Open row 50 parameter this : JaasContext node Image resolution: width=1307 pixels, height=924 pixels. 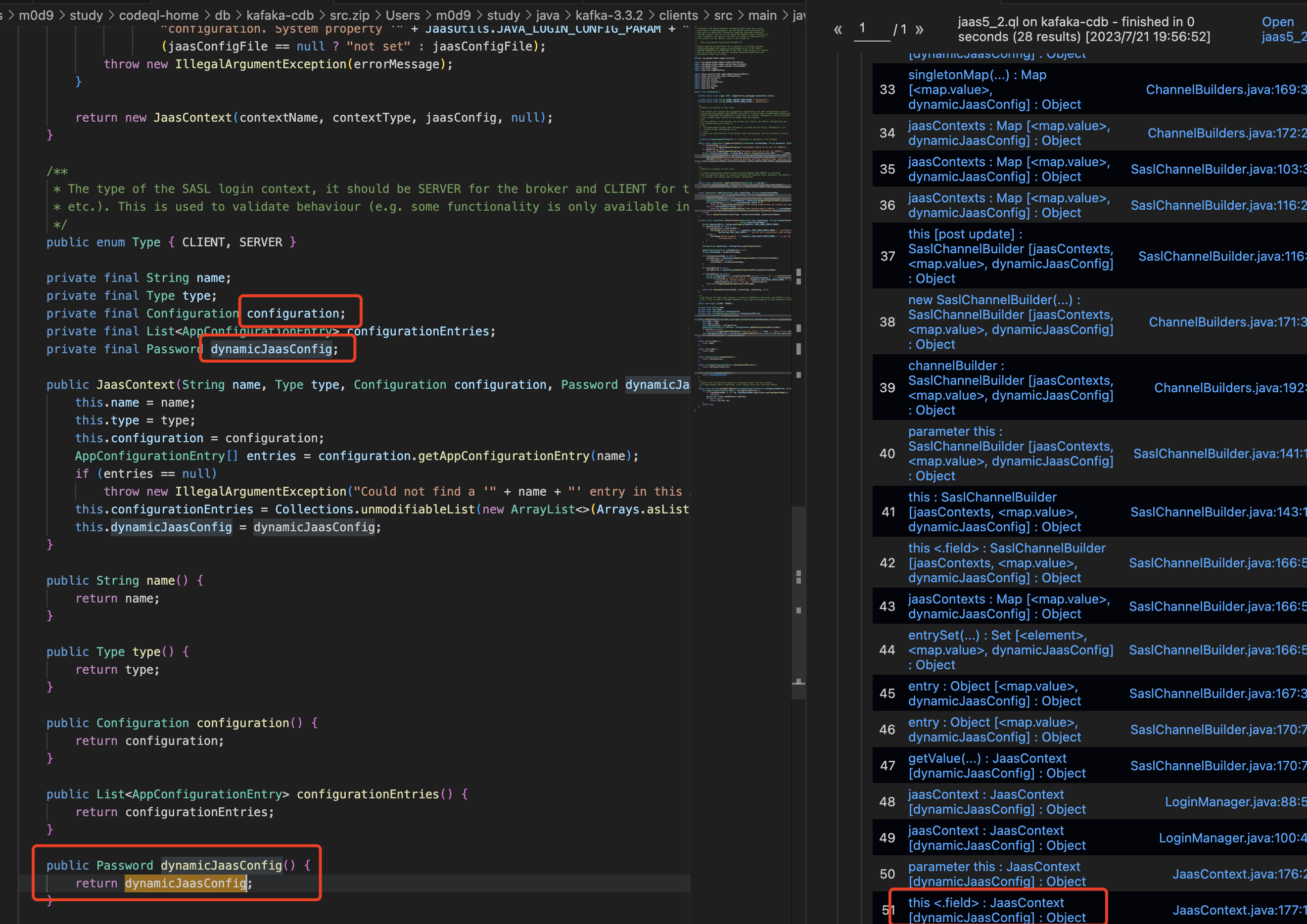click(x=997, y=874)
